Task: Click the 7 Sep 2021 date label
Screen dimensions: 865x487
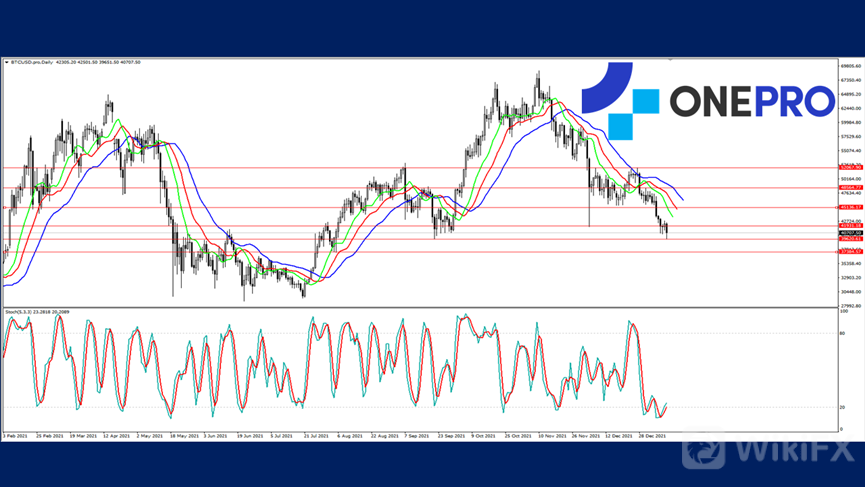Action: point(417,436)
